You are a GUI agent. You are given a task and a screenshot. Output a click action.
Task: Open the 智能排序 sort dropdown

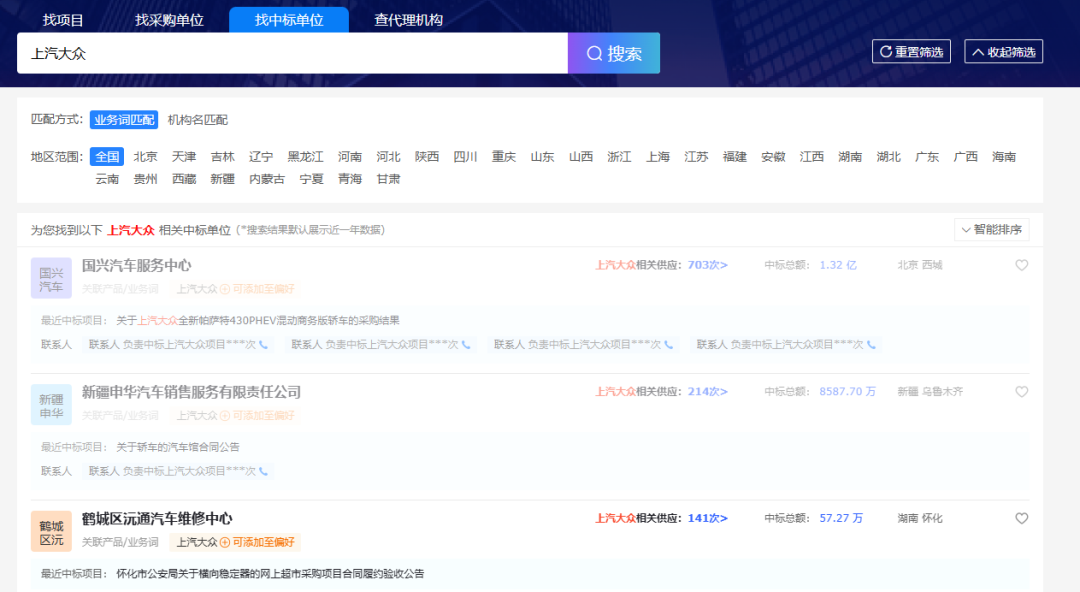coord(992,229)
